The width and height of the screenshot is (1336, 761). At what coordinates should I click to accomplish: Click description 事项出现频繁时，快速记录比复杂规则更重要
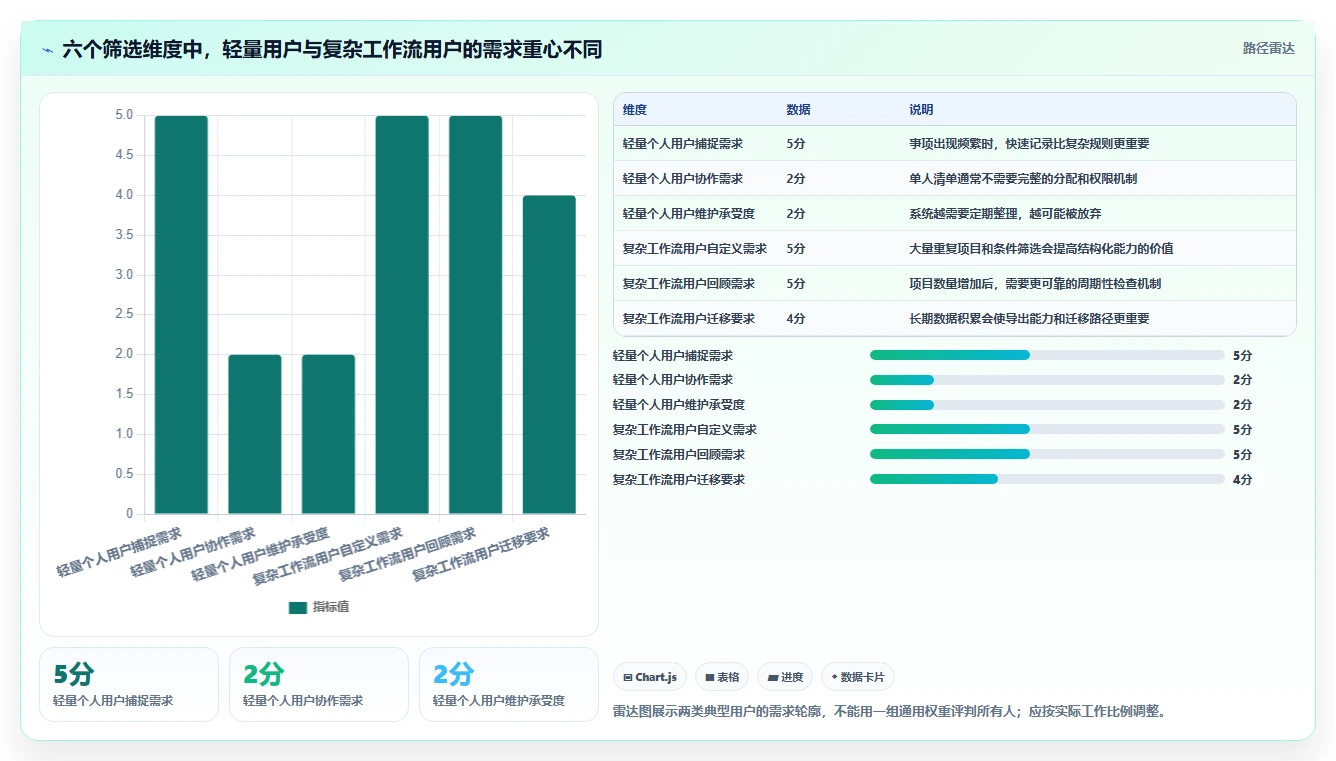[1029, 144]
